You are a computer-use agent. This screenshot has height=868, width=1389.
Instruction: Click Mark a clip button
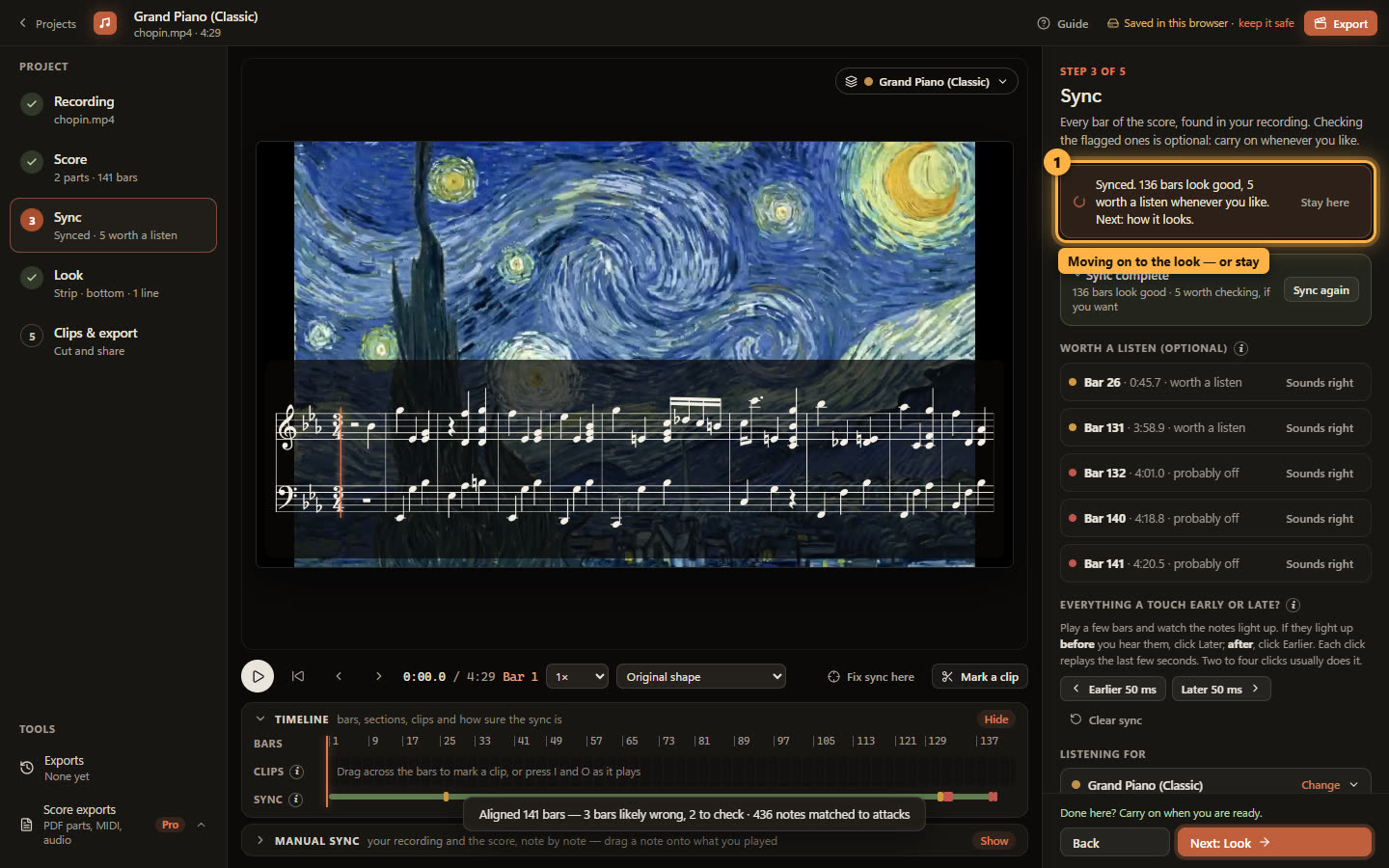click(980, 676)
